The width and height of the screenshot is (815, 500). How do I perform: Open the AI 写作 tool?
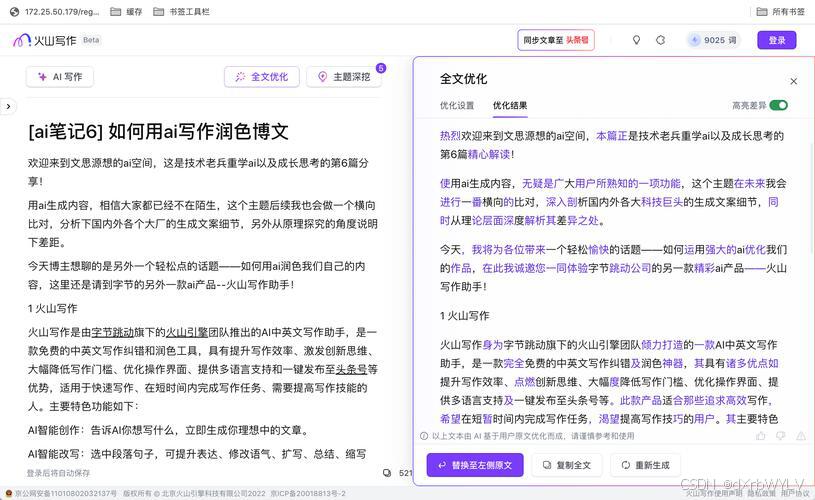[x=60, y=77]
